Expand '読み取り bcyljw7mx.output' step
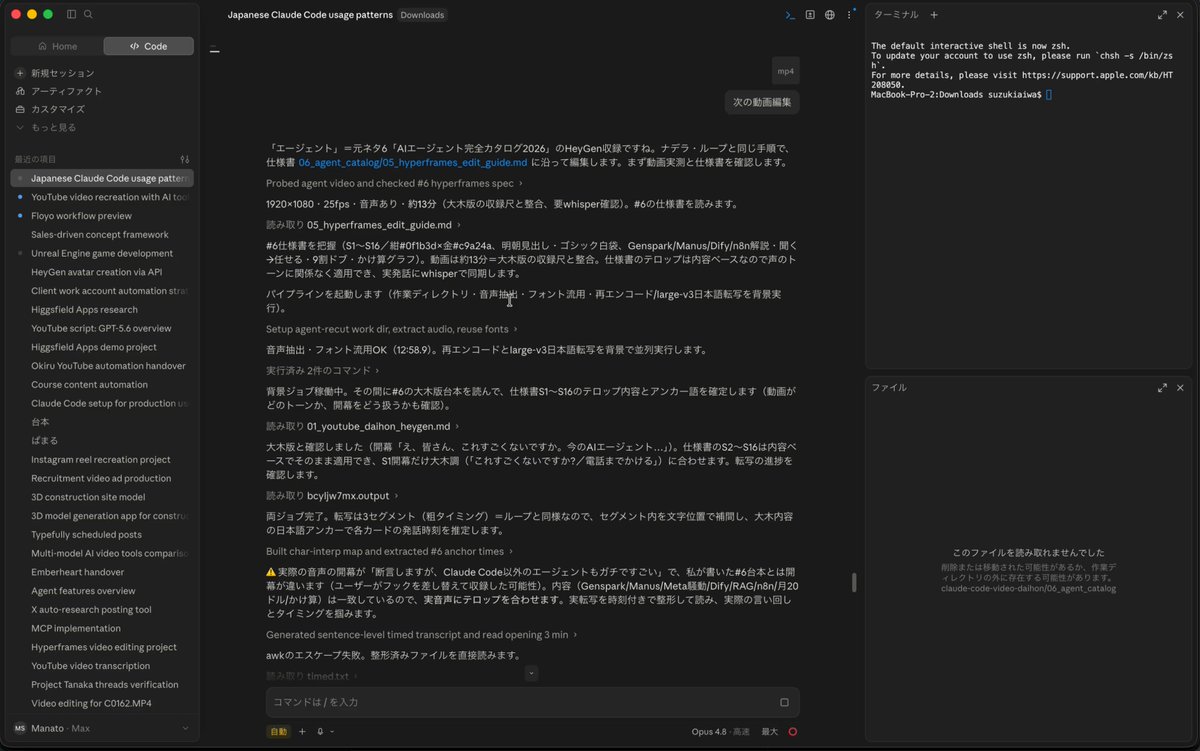Screen dimensions: 1200x751 point(332,495)
